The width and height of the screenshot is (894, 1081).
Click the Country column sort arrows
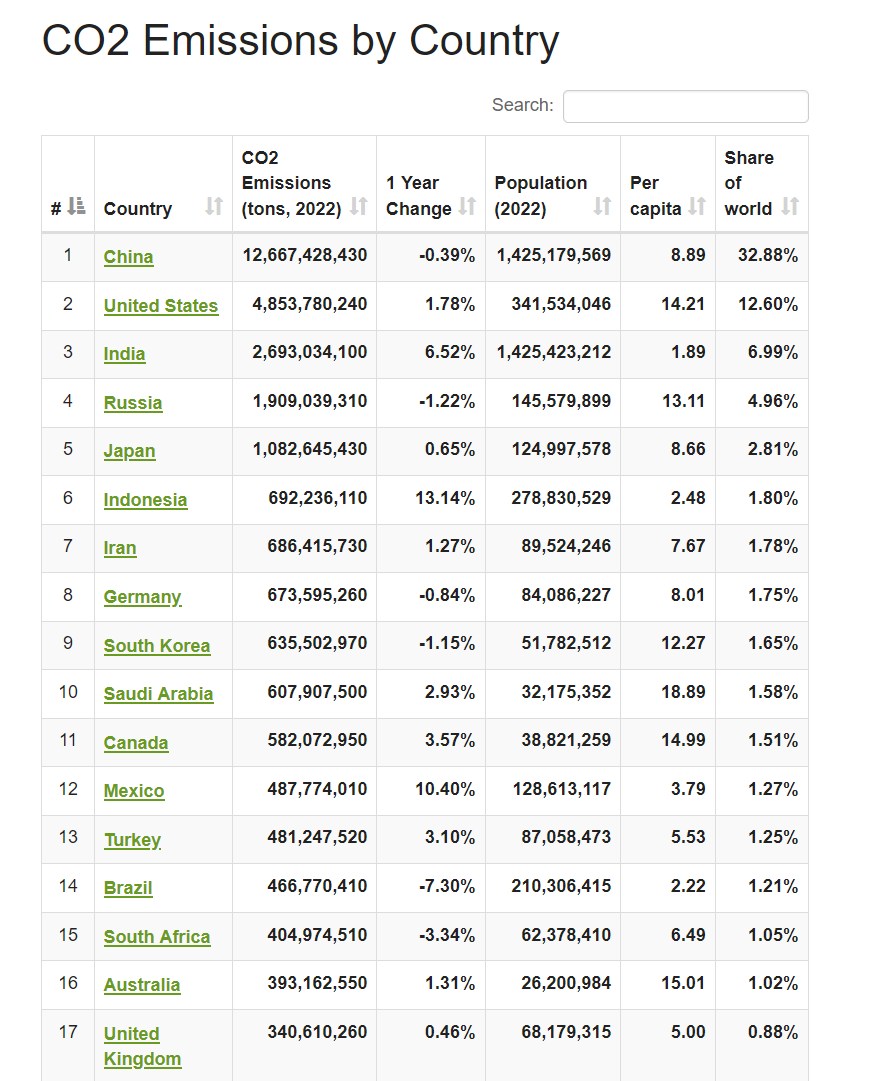pyautogui.click(x=214, y=208)
